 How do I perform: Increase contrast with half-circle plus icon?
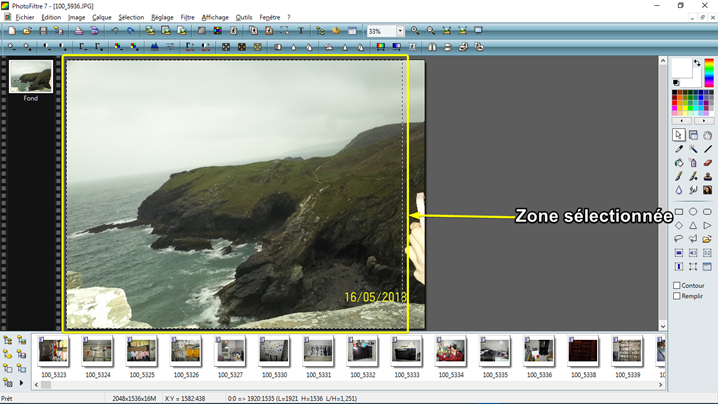click(63, 47)
